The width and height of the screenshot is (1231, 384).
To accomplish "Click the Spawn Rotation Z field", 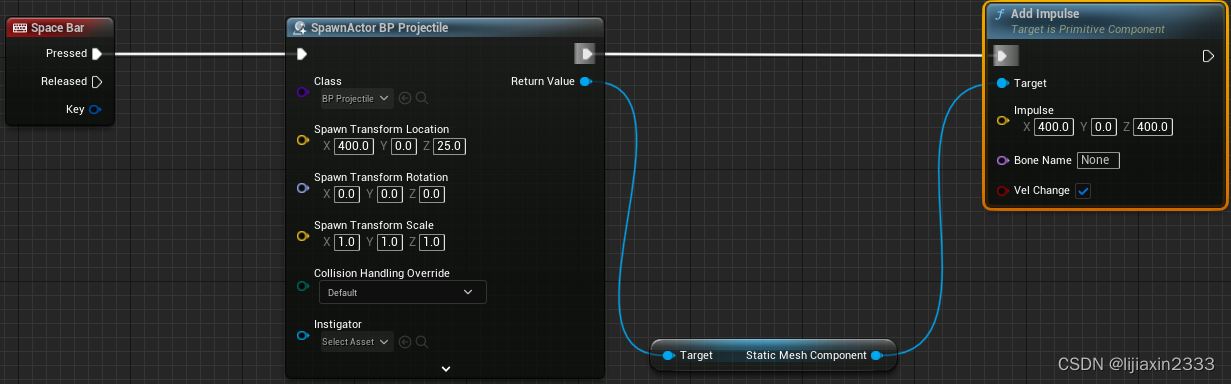I will 431,194.
